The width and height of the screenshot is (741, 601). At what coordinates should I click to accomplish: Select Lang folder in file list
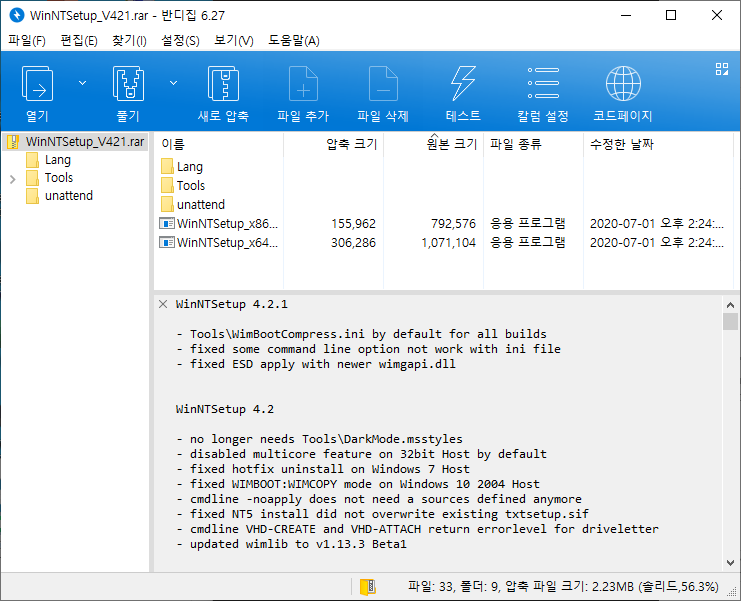[190, 167]
